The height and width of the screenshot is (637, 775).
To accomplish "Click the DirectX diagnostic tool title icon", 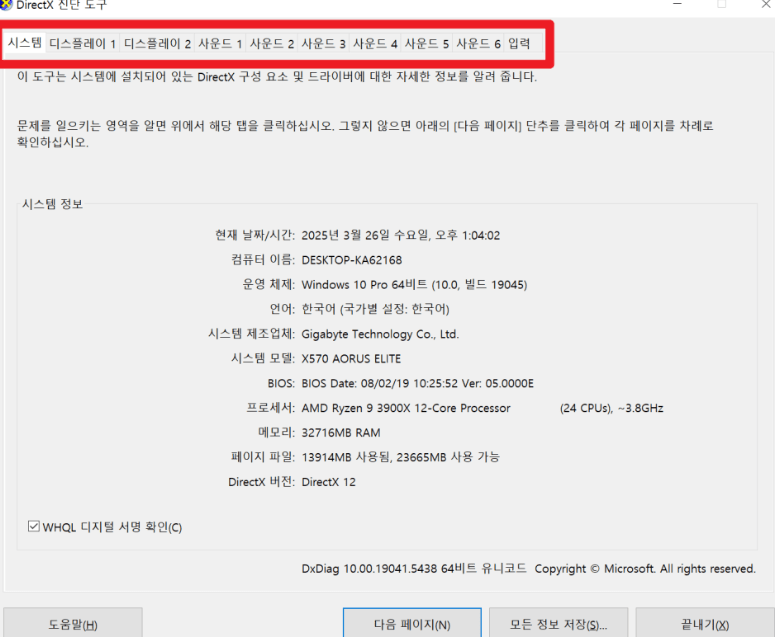I will (x=5, y=4).
